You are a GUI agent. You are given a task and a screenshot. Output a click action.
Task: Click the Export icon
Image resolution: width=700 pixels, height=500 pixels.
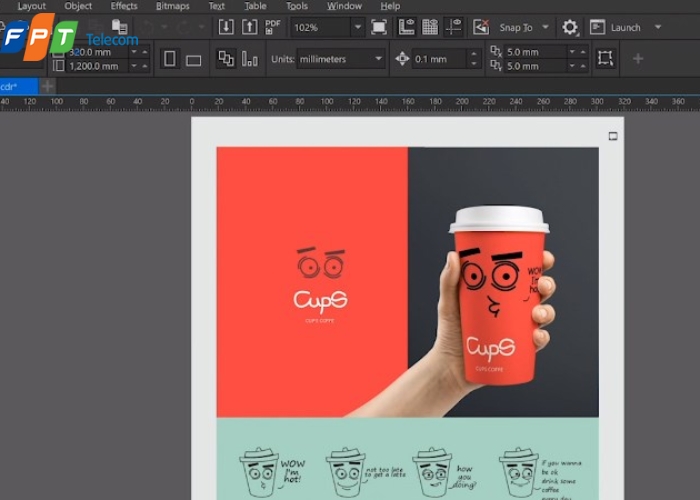(x=249, y=27)
